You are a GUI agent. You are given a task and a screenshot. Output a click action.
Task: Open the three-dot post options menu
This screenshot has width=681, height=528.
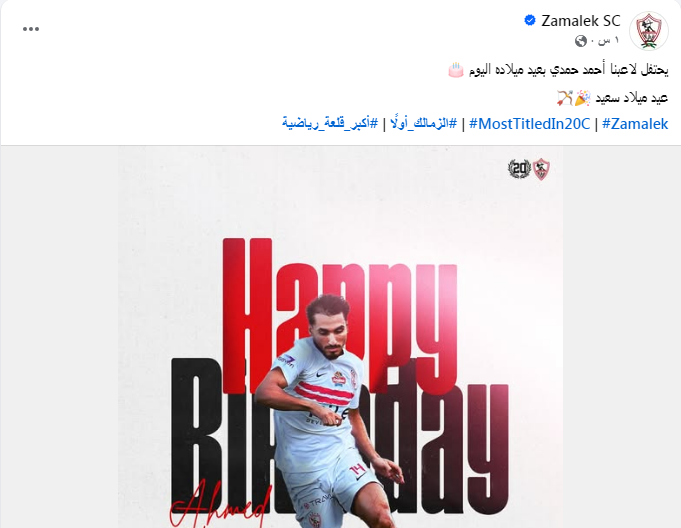pyautogui.click(x=31, y=29)
